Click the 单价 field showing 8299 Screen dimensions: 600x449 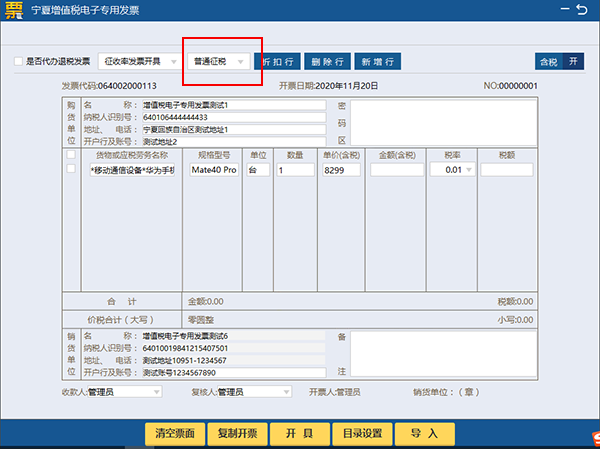[x=341, y=170]
